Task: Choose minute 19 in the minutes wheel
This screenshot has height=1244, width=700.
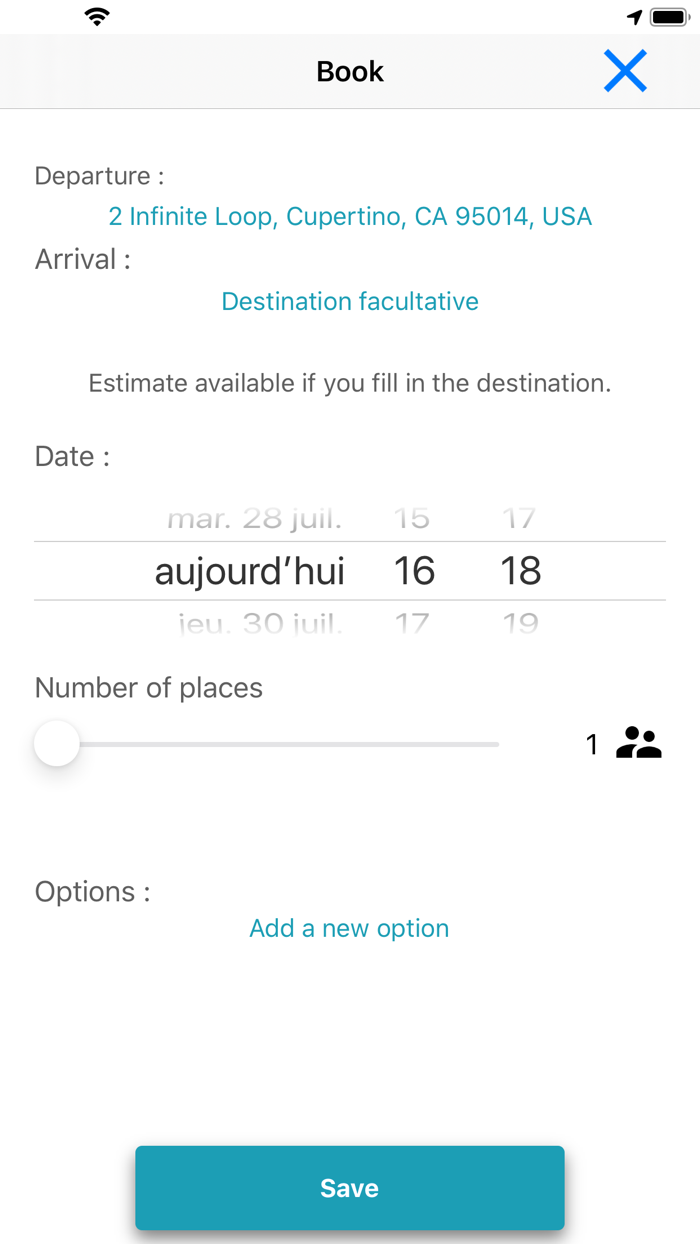Action: pyautogui.click(x=520, y=624)
